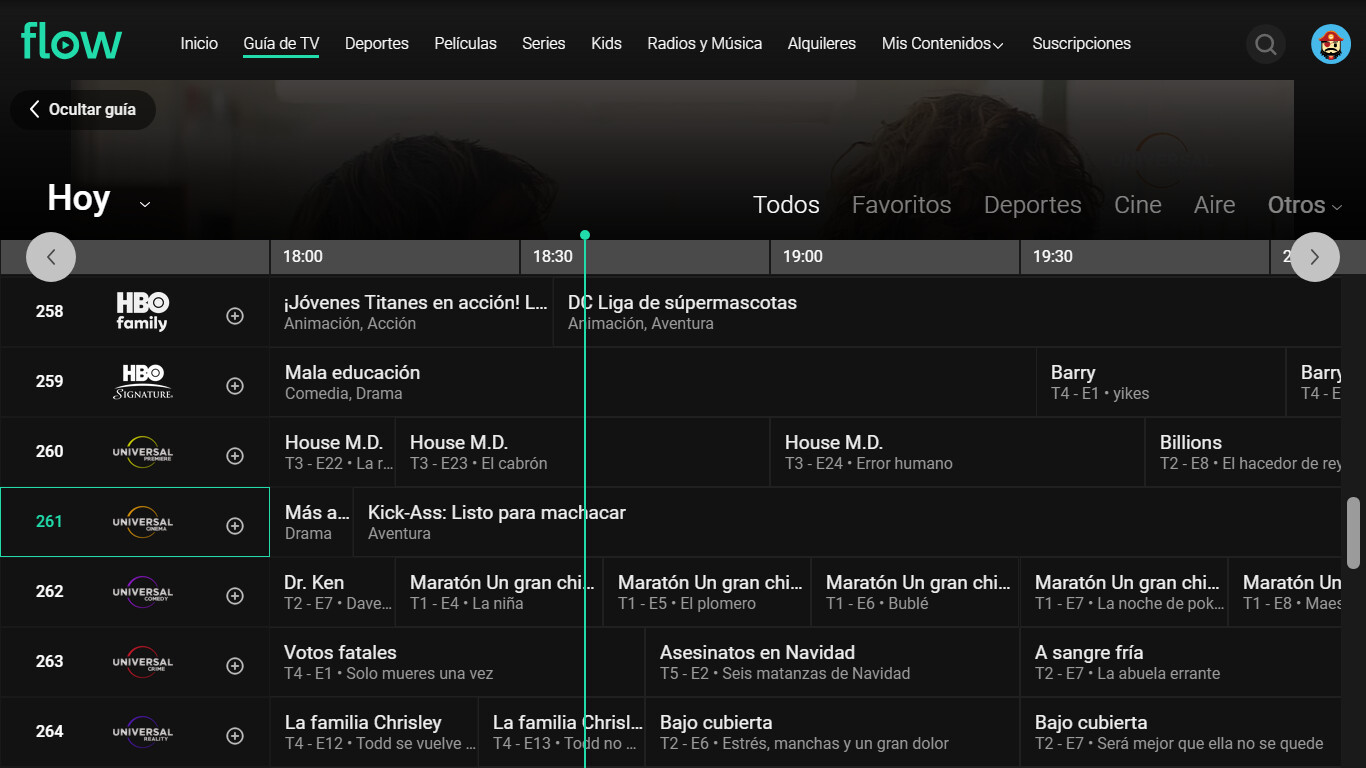Viewport: 1366px width, 768px height.
Task: Filter guide by Deportes category
Action: (1033, 205)
